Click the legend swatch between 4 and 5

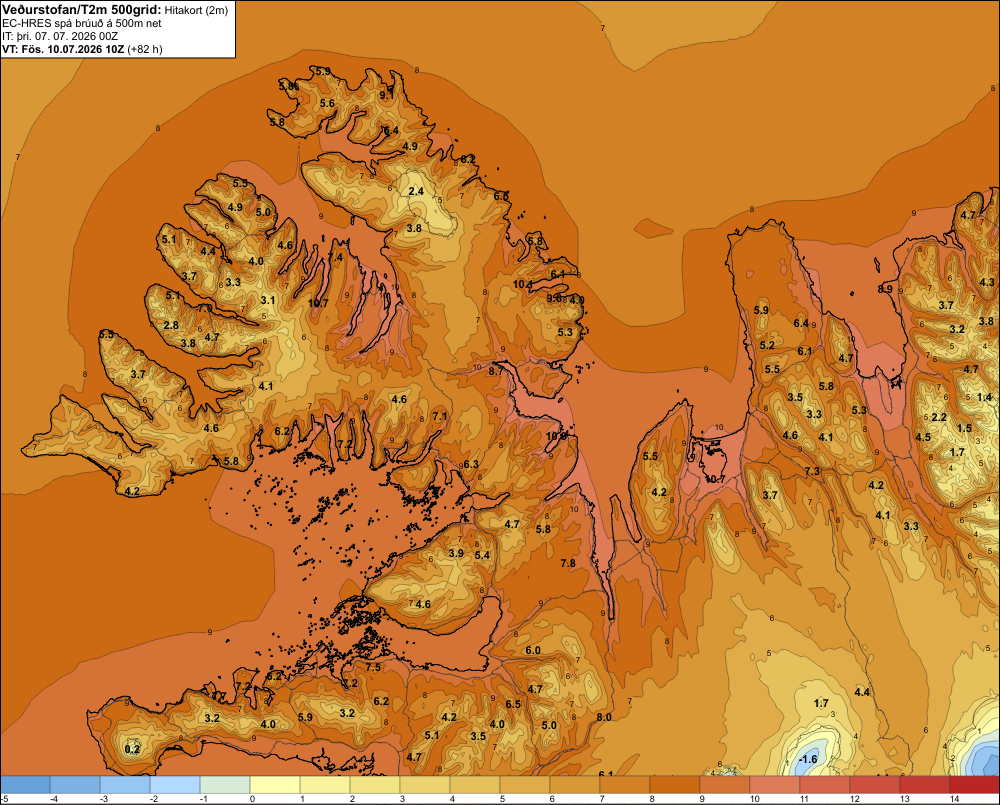click(x=475, y=784)
